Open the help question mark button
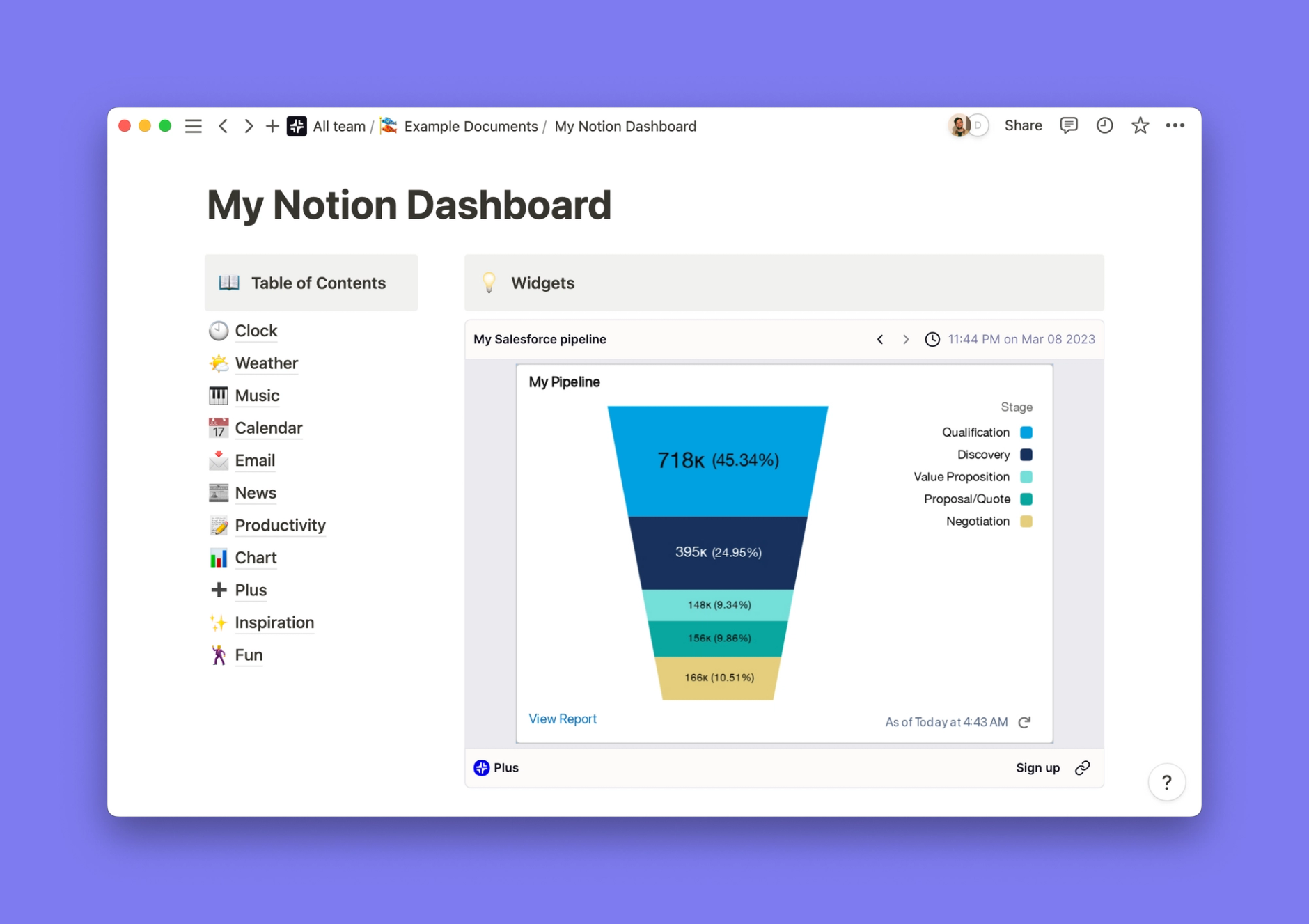1309x924 pixels. click(1167, 783)
